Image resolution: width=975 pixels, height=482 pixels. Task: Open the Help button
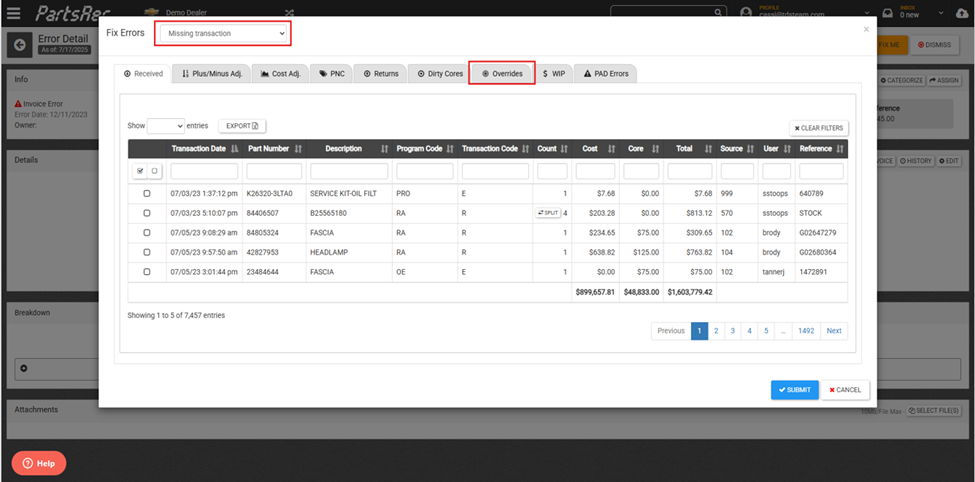coord(39,463)
